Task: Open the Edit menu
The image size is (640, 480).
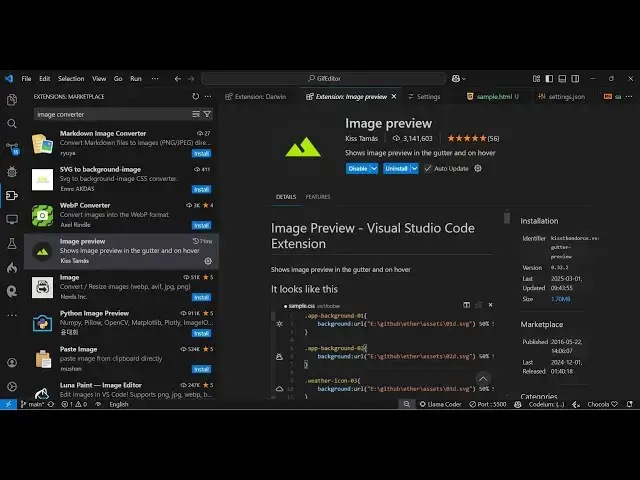Action: coord(44,78)
